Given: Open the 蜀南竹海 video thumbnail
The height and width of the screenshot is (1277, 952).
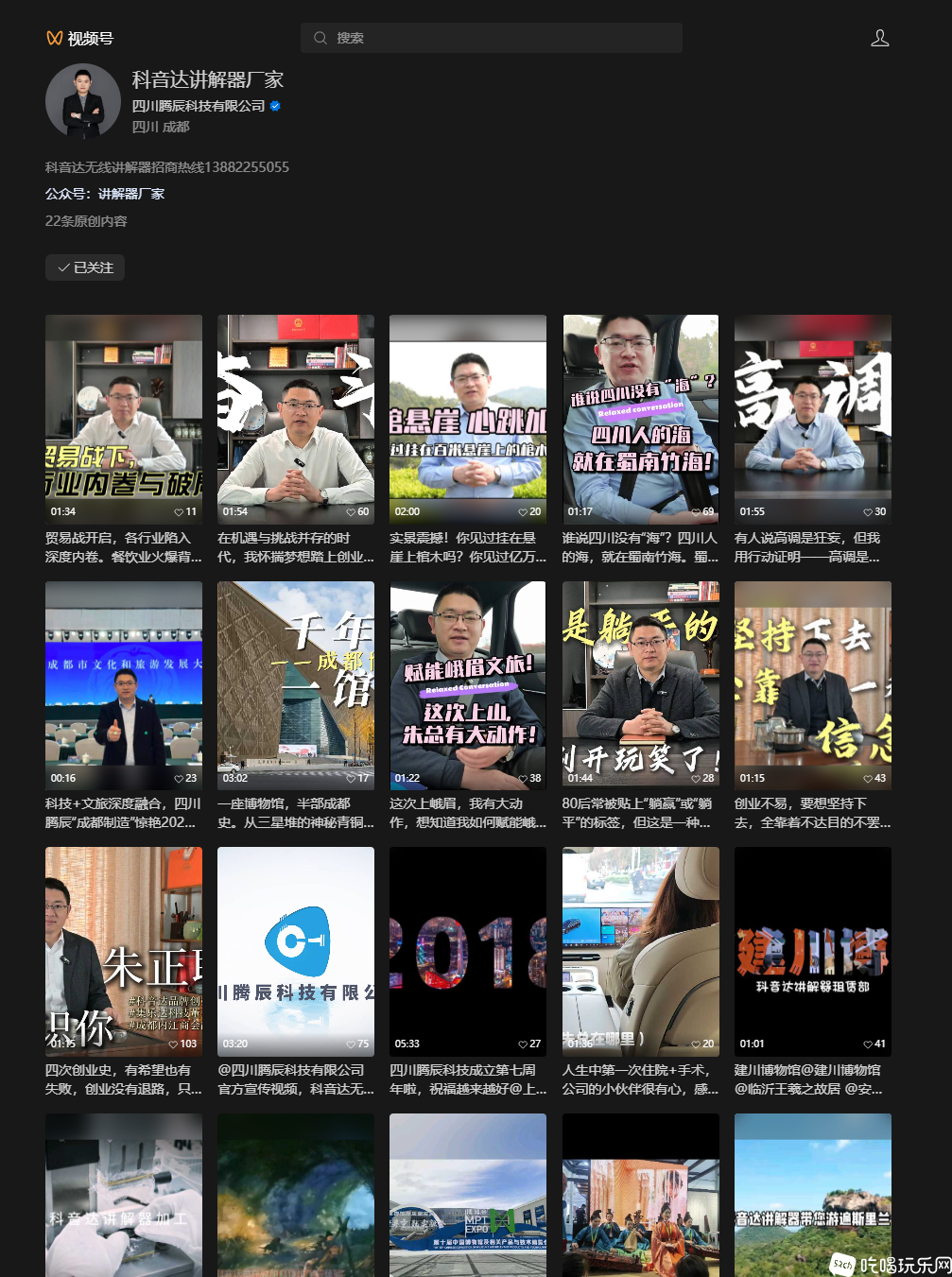Looking at the screenshot, I should [641, 419].
